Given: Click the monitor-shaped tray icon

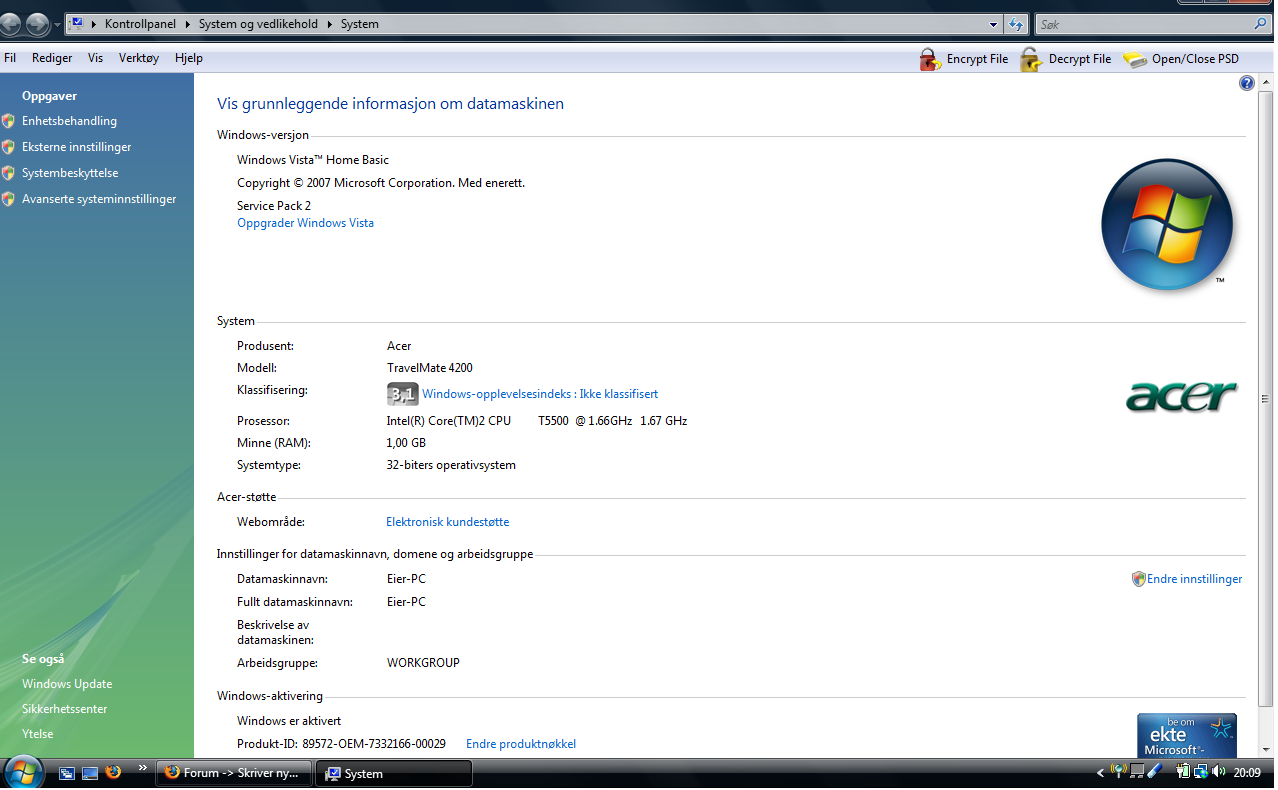Looking at the screenshot, I should 1137,771.
